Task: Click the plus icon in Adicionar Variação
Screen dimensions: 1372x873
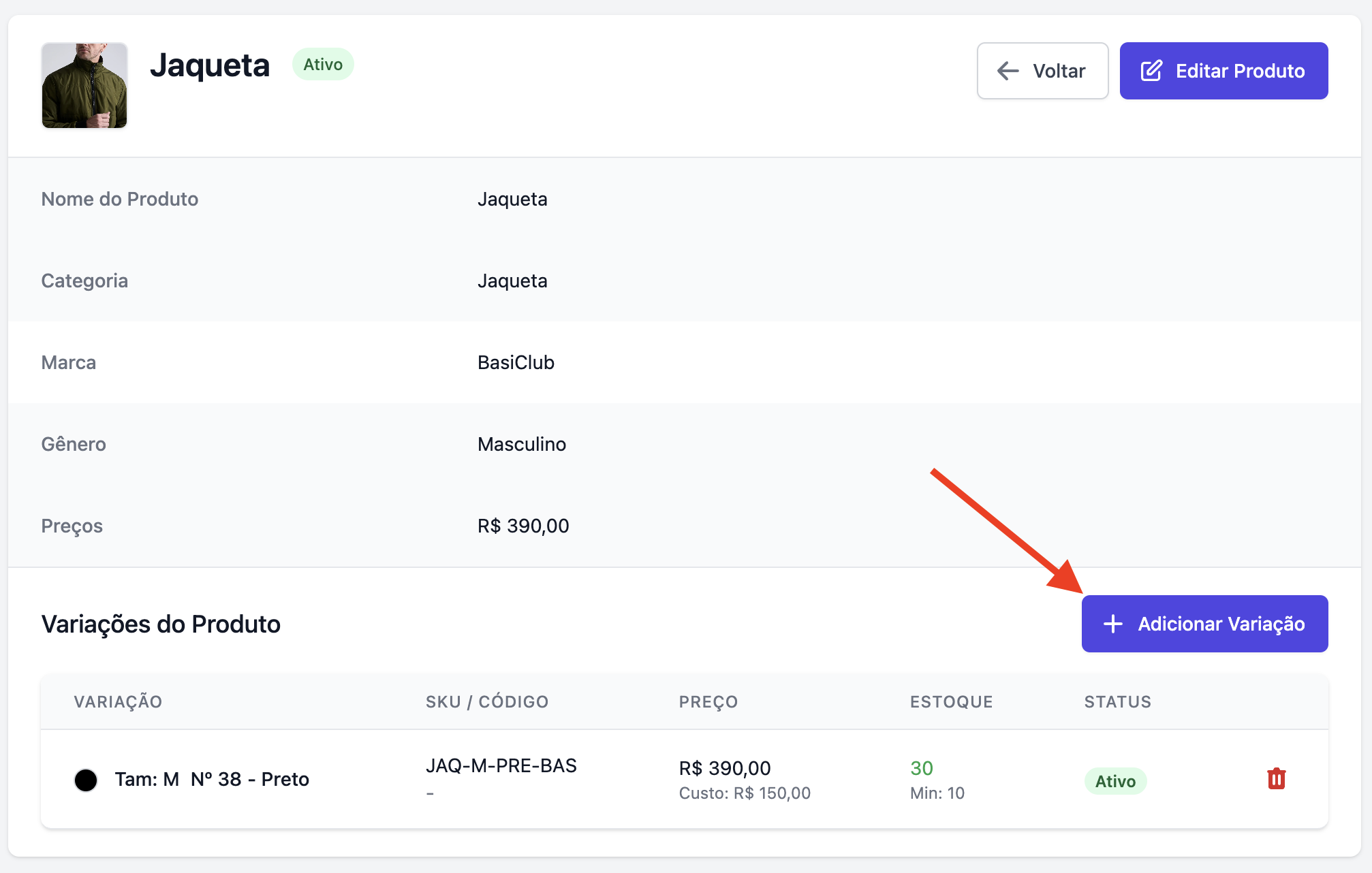Action: click(x=1112, y=624)
